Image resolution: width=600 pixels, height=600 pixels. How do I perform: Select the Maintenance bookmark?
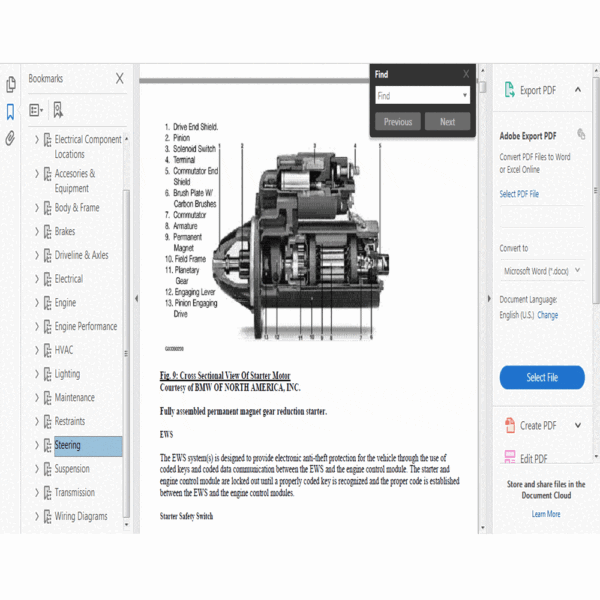(75, 398)
